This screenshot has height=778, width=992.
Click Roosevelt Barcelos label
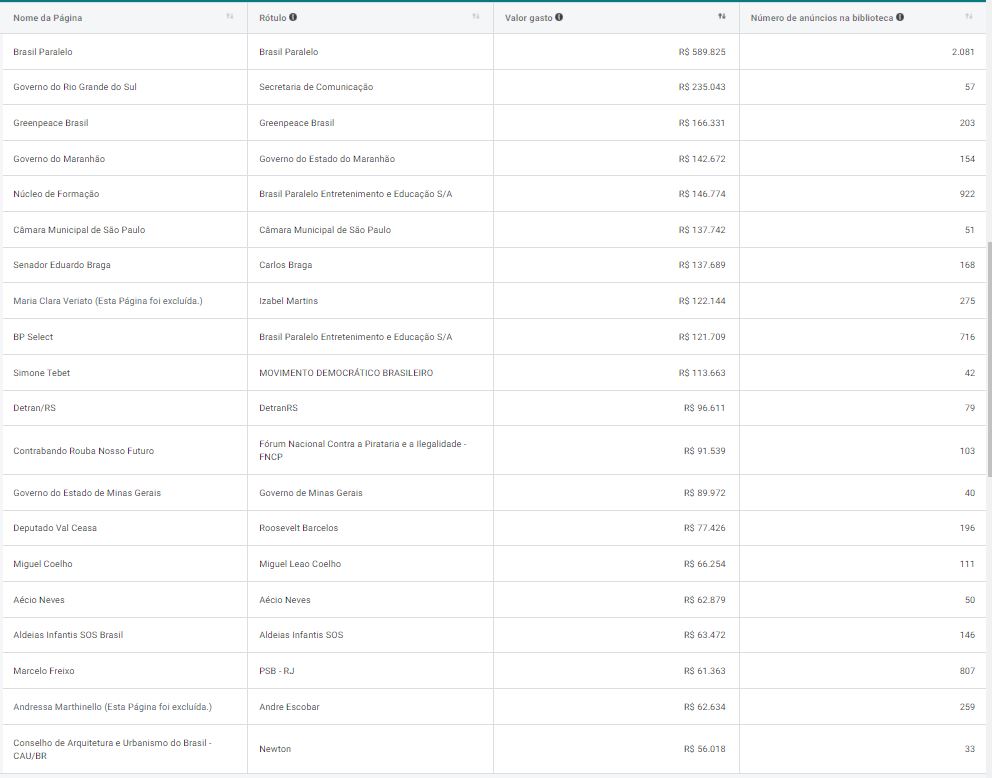tap(299, 528)
